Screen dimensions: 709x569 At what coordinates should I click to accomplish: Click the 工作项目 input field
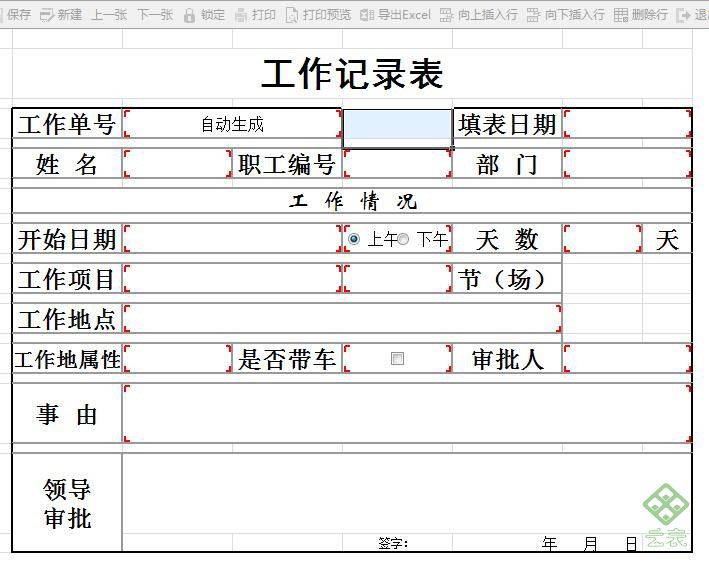click(x=232, y=278)
